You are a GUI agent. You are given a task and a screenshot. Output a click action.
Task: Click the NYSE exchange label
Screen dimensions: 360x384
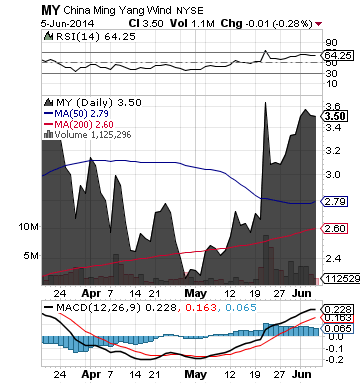click(x=189, y=11)
